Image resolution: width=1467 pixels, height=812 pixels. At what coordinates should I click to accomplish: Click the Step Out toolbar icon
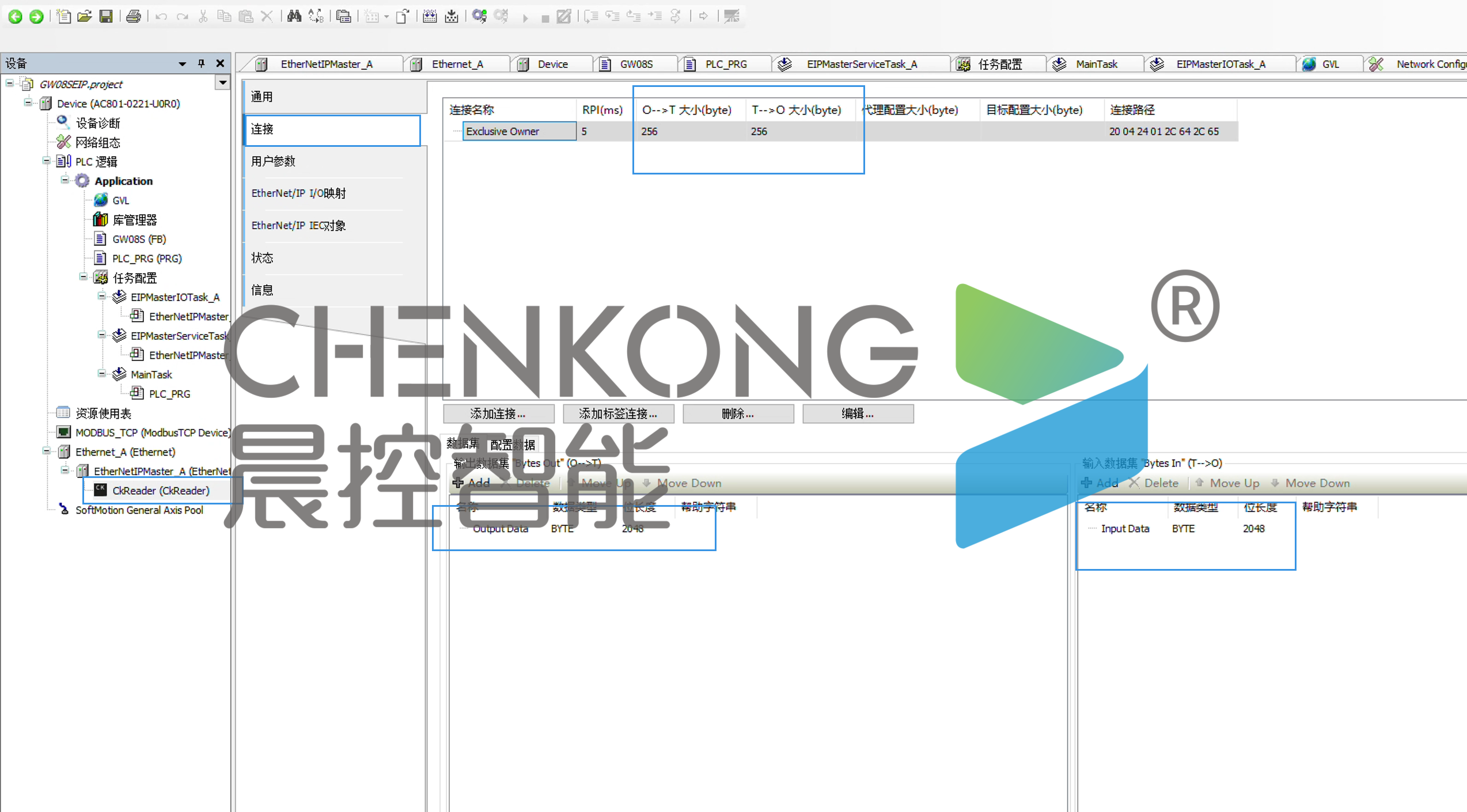[x=634, y=16]
